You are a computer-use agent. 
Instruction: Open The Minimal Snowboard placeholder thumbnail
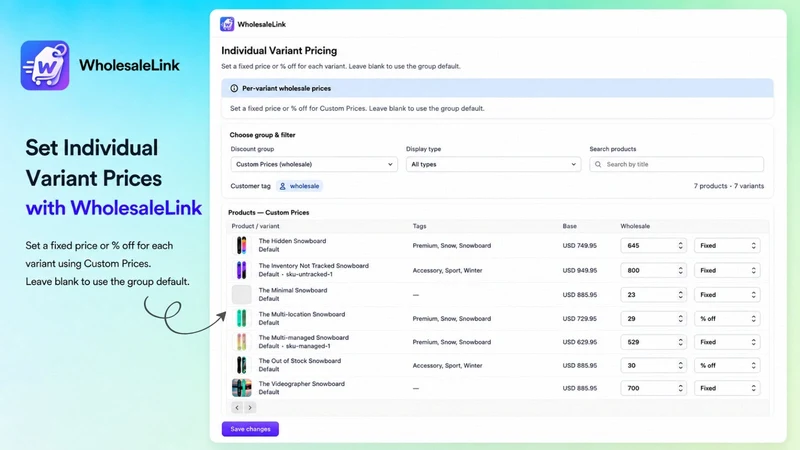(241, 294)
